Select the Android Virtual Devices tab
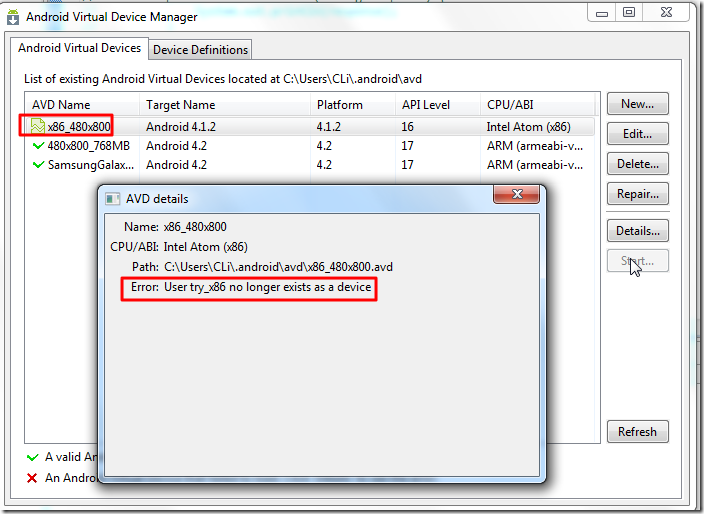Image resolution: width=704 pixels, height=514 pixels. [x=79, y=48]
